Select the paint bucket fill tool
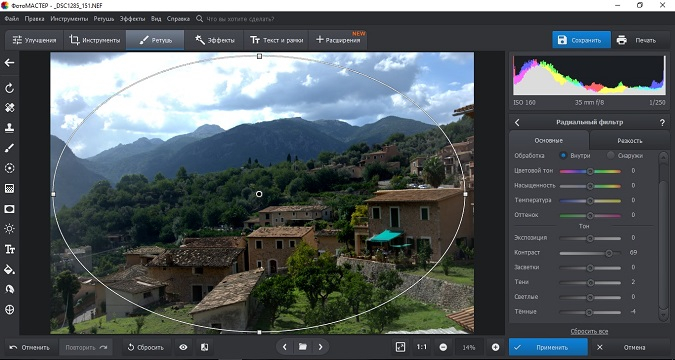Screen dimensions: 675x360 coord(9,270)
